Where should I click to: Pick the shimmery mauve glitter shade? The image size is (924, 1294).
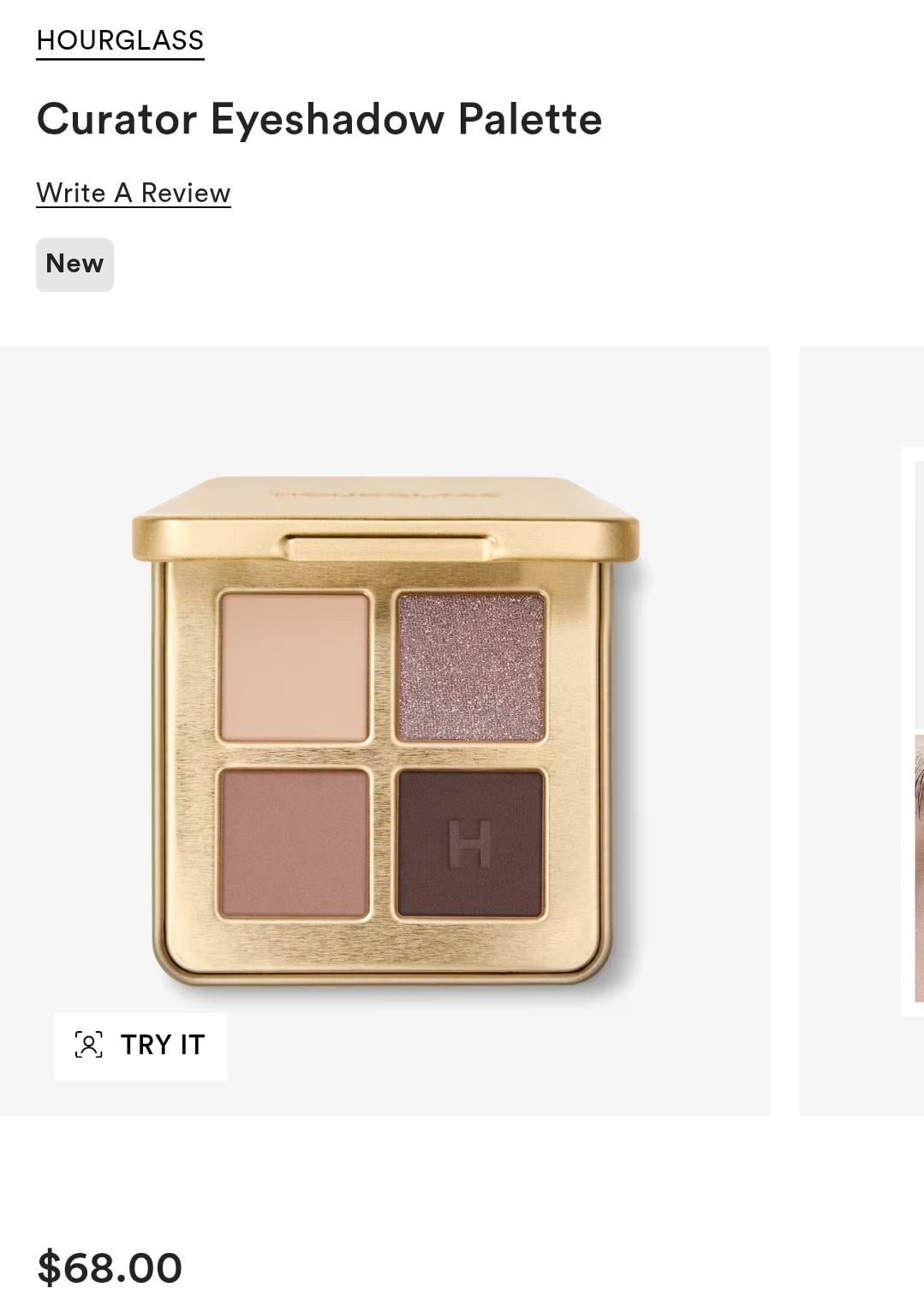pos(470,667)
